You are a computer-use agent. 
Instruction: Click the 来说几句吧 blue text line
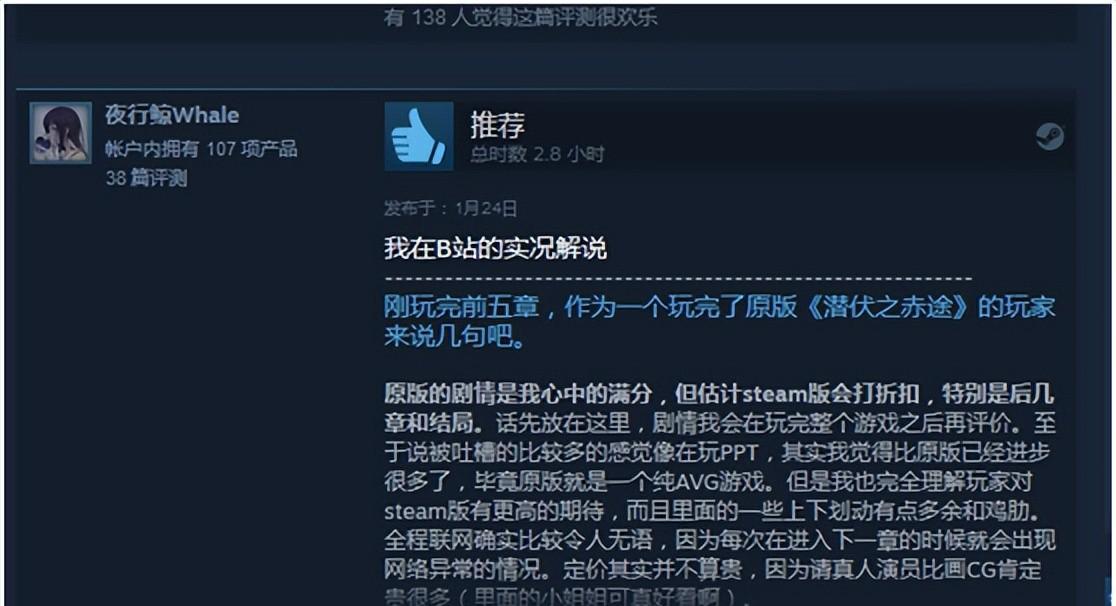(456, 336)
